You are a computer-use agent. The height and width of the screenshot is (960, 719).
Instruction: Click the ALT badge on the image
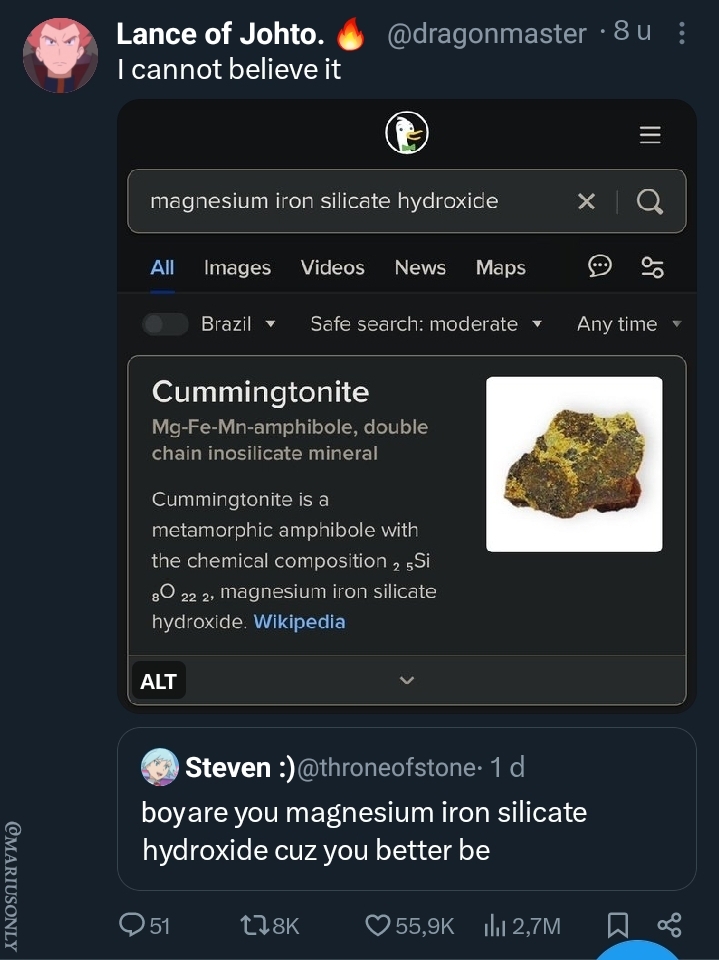(159, 681)
